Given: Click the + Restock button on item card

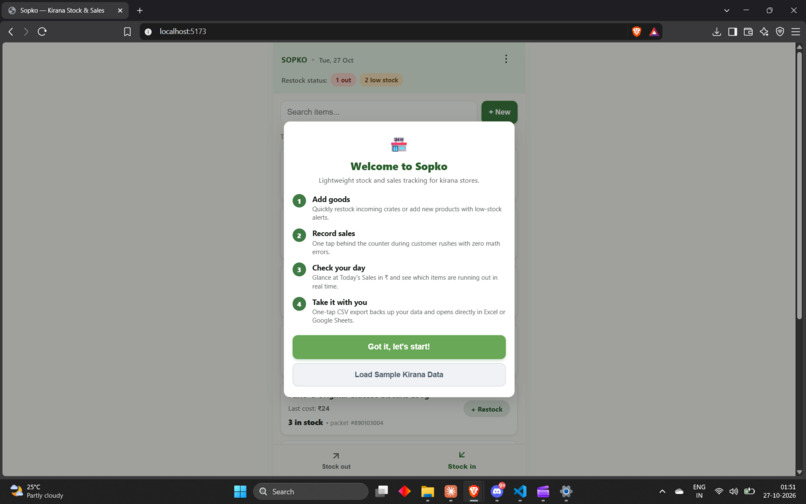Looking at the screenshot, I should pyautogui.click(x=486, y=409).
